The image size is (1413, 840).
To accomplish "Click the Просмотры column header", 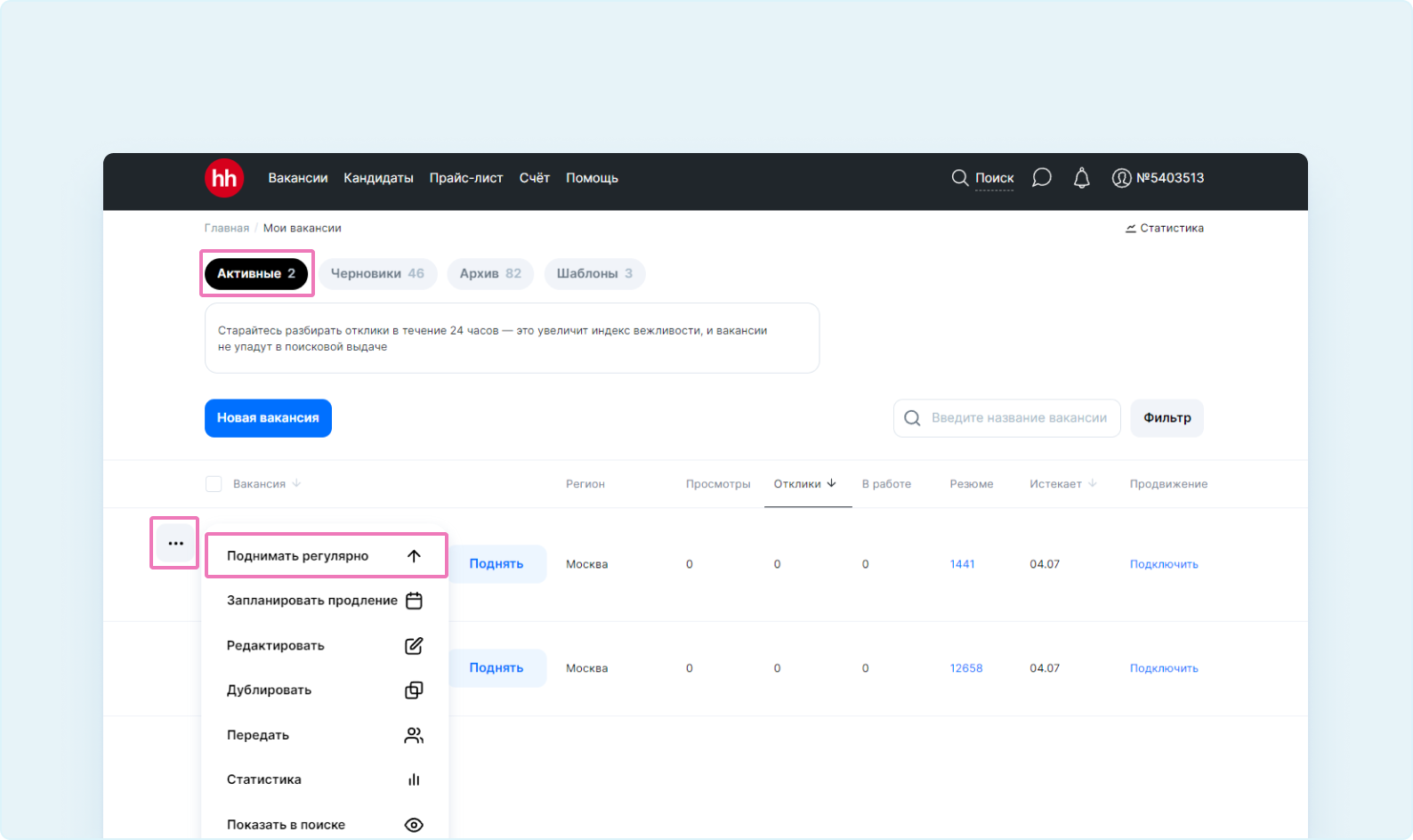I will pyautogui.click(x=718, y=484).
